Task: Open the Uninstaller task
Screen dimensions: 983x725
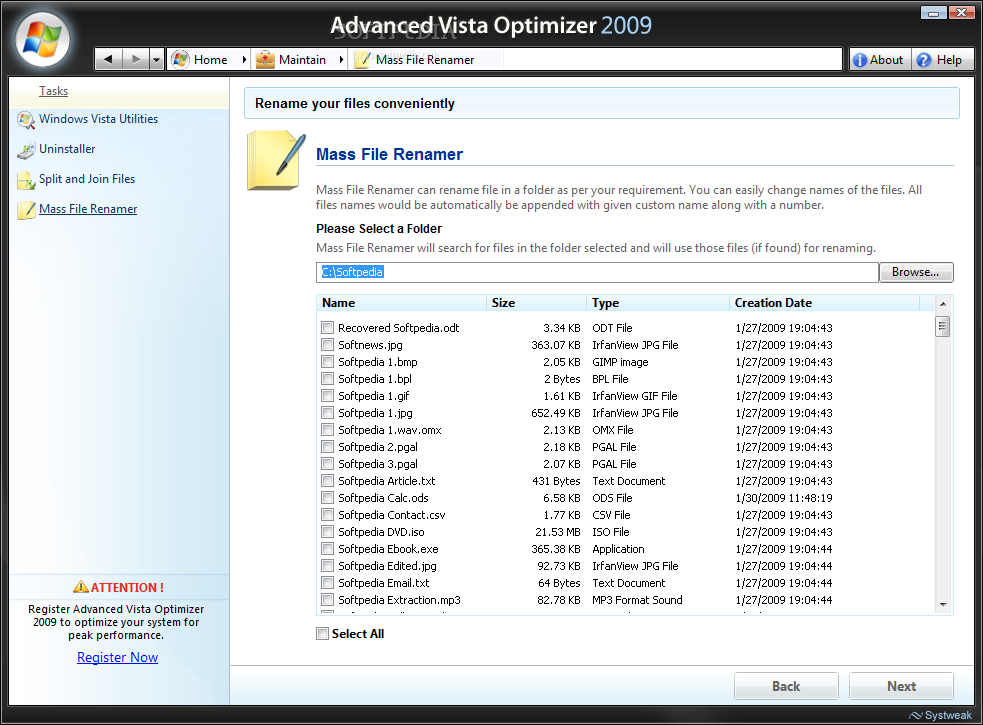Action: 67,149
